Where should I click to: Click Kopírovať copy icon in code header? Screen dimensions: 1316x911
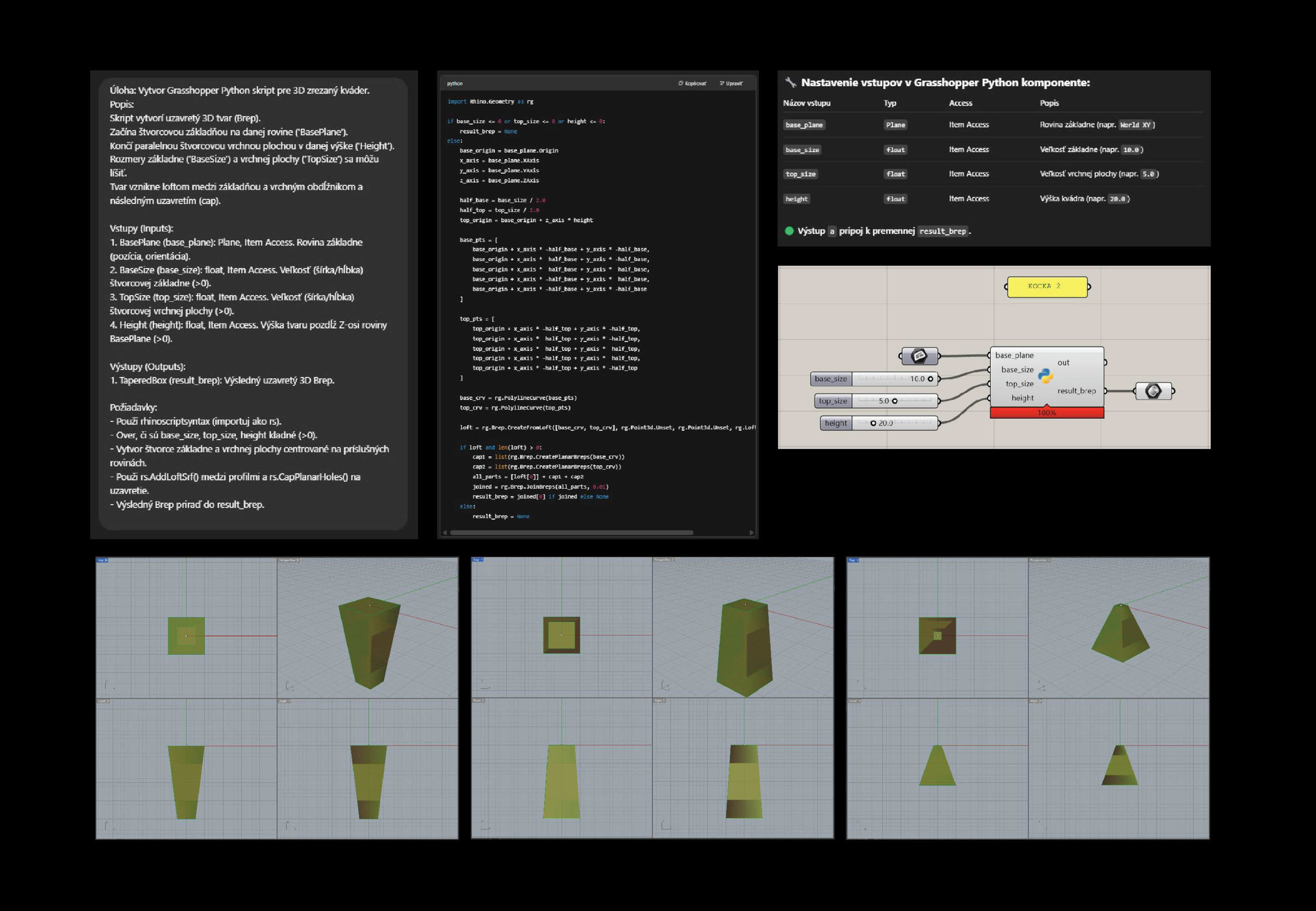[680, 83]
